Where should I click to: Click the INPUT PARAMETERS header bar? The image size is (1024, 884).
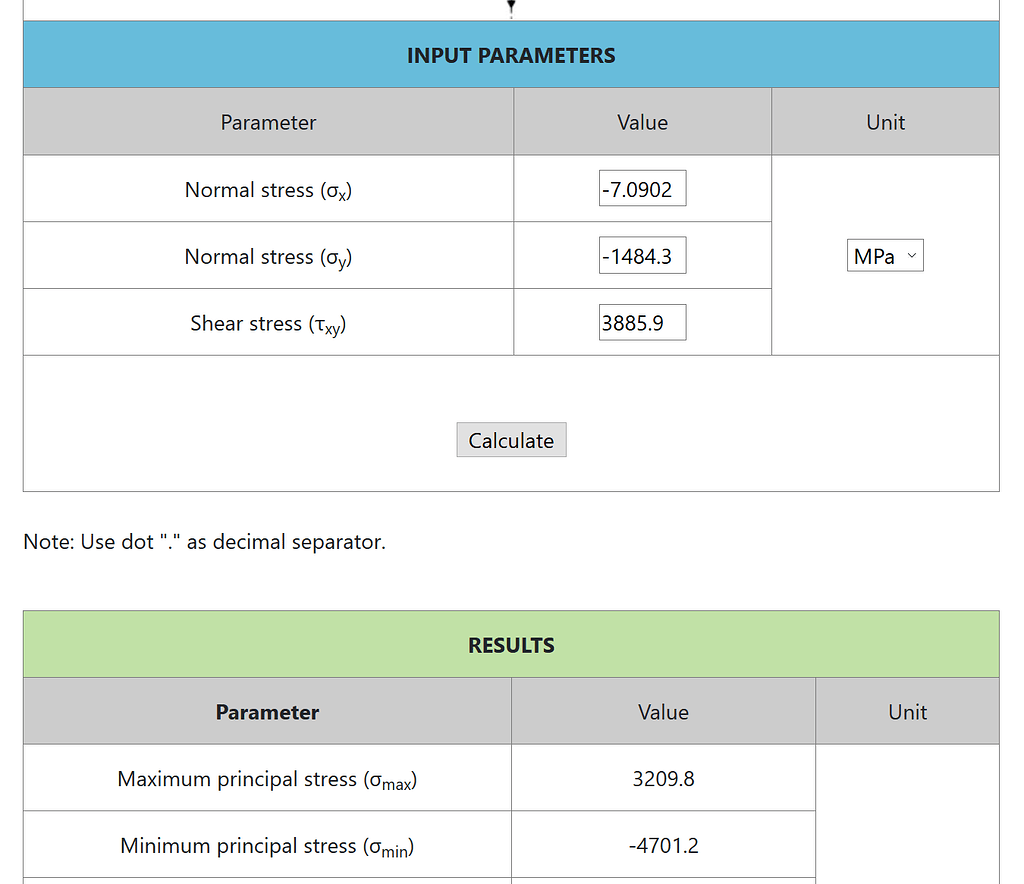pyautogui.click(x=511, y=55)
